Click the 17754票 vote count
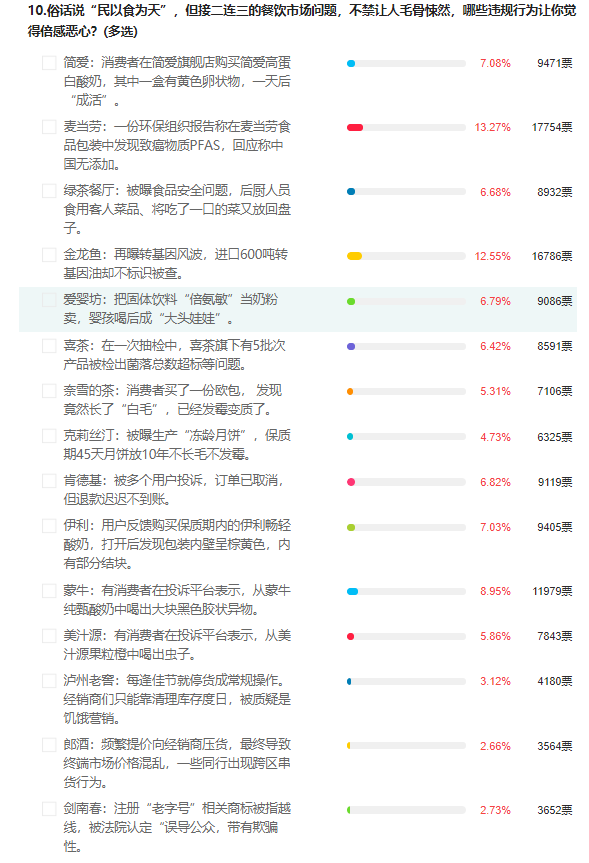589x863 pixels. (552, 127)
